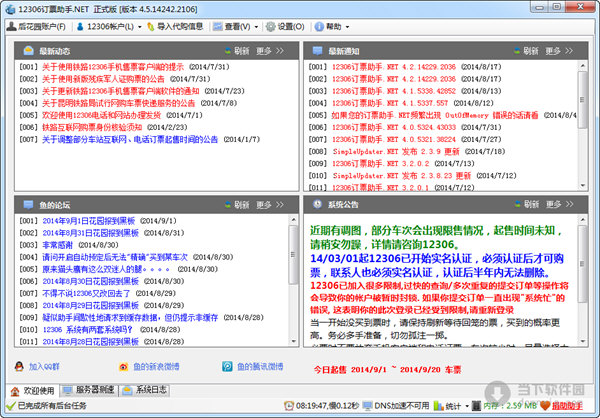Expand the 查看 dropdown arrow
The image size is (600, 418).
click(x=256, y=27)
